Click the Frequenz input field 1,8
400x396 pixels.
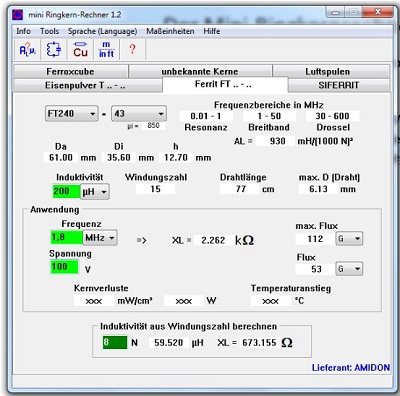pyautogui.click(x=66, y=237)
